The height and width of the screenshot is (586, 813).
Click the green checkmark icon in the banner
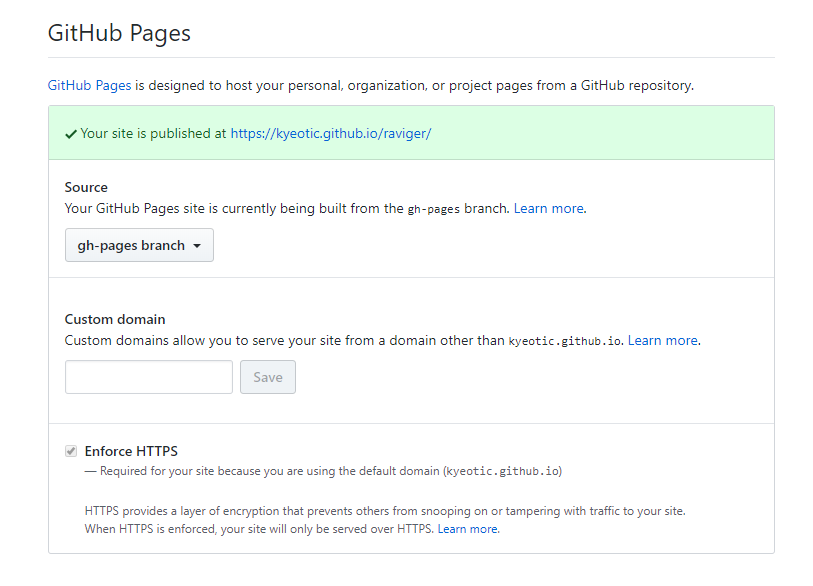(x=71, y=133)
